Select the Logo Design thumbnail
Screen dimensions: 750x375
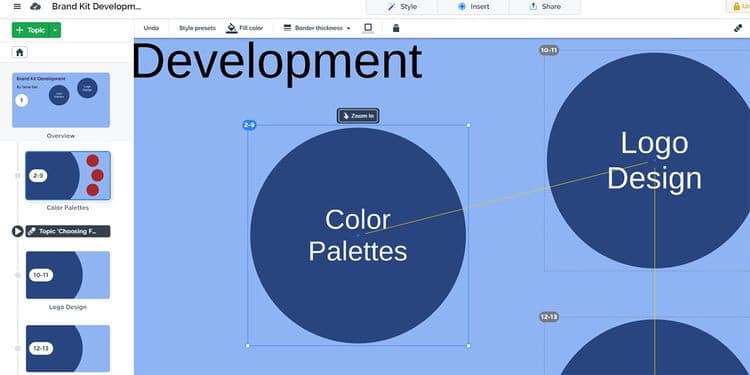click(x=67, y=275)
